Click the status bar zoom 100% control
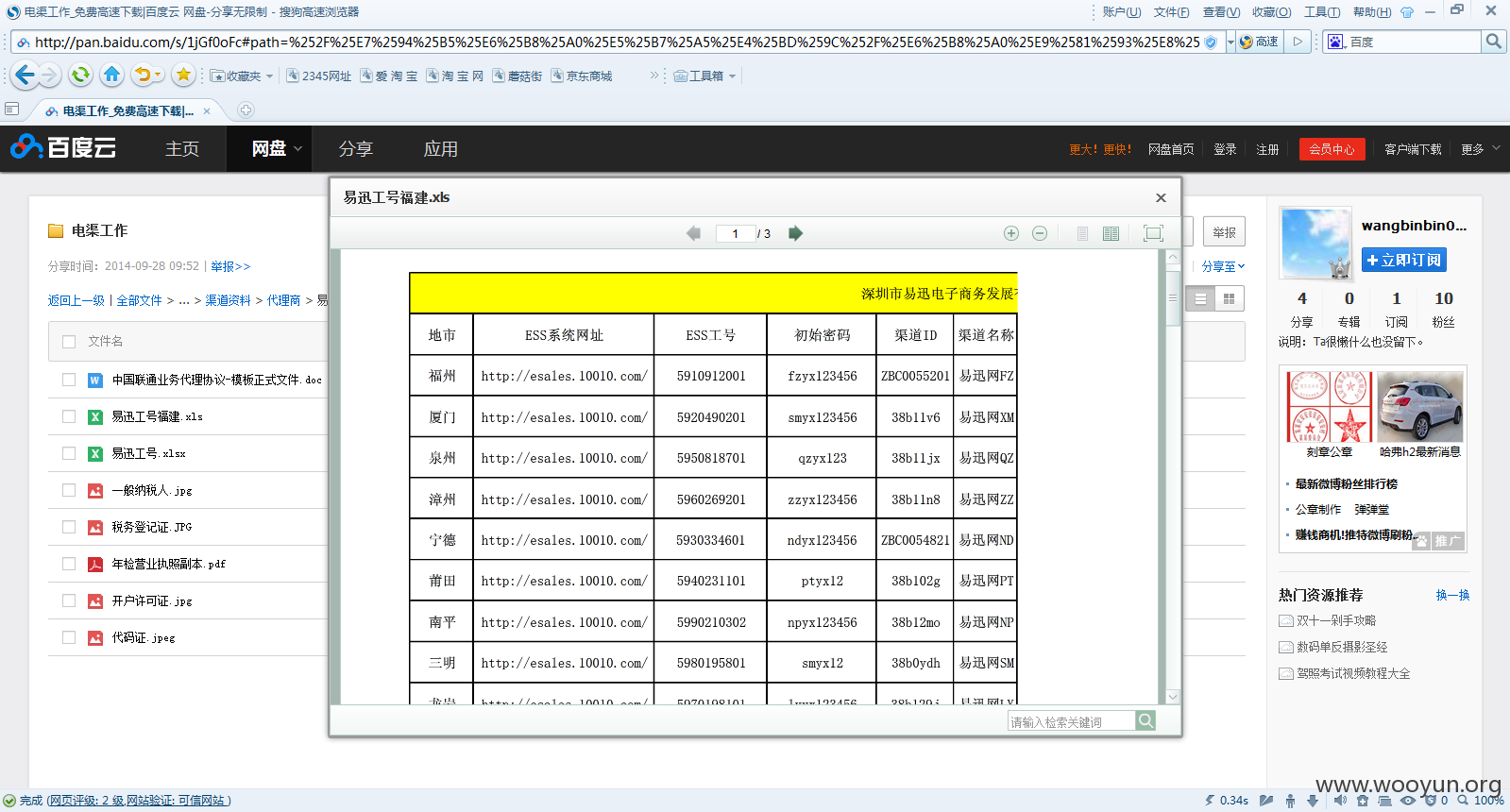This screenshot has height=812, width=1510. click(1481, 801)
